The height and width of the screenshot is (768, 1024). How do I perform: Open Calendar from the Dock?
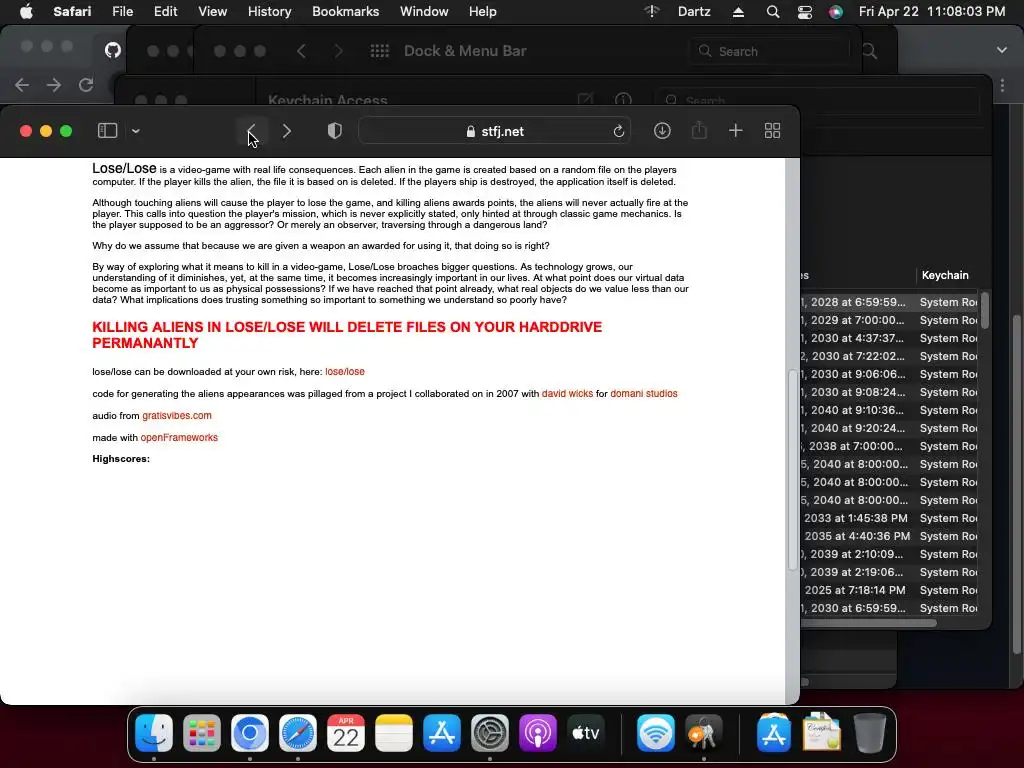click(345, 733)
